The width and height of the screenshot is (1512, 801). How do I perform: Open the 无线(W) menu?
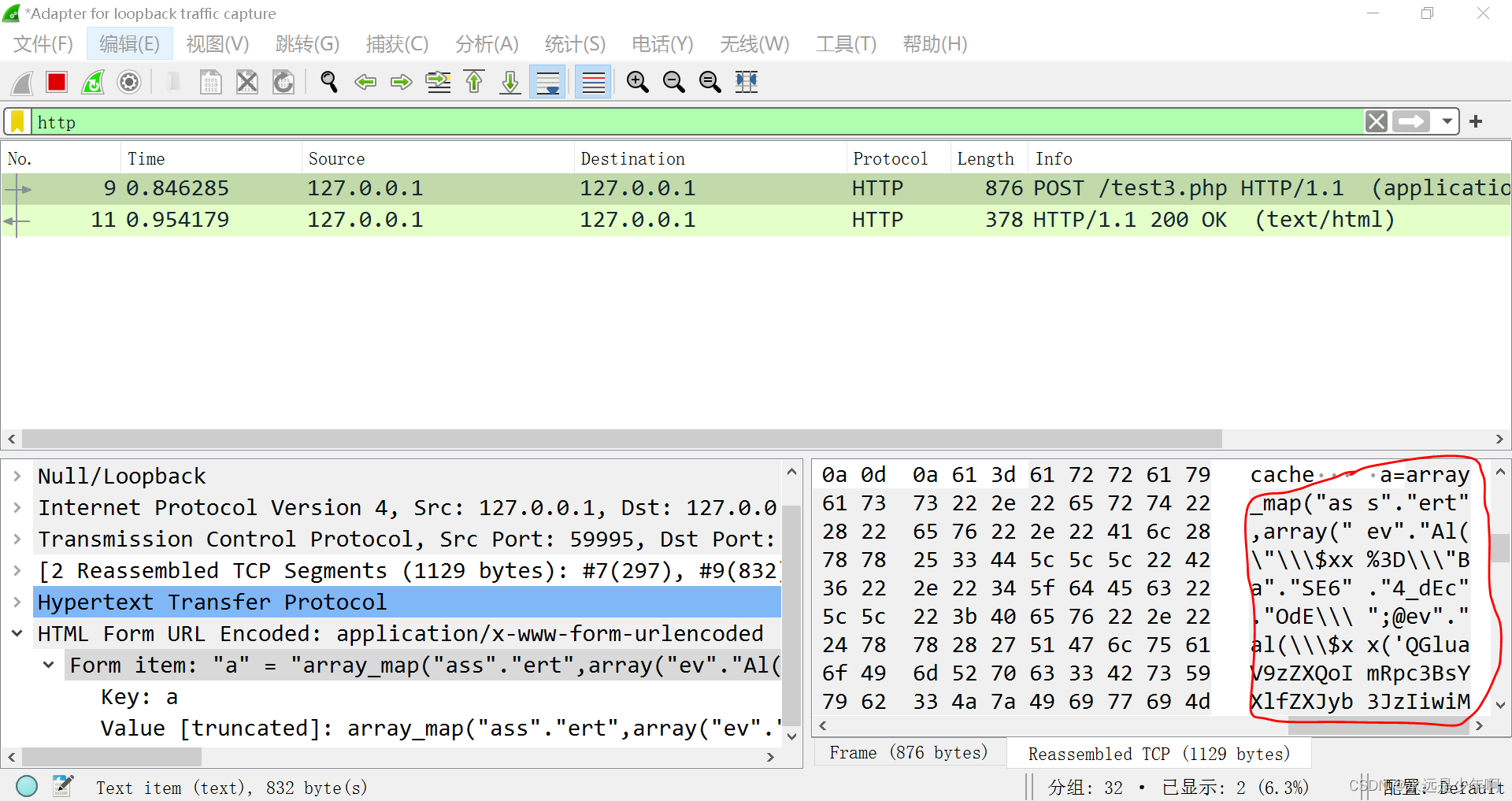754,44
